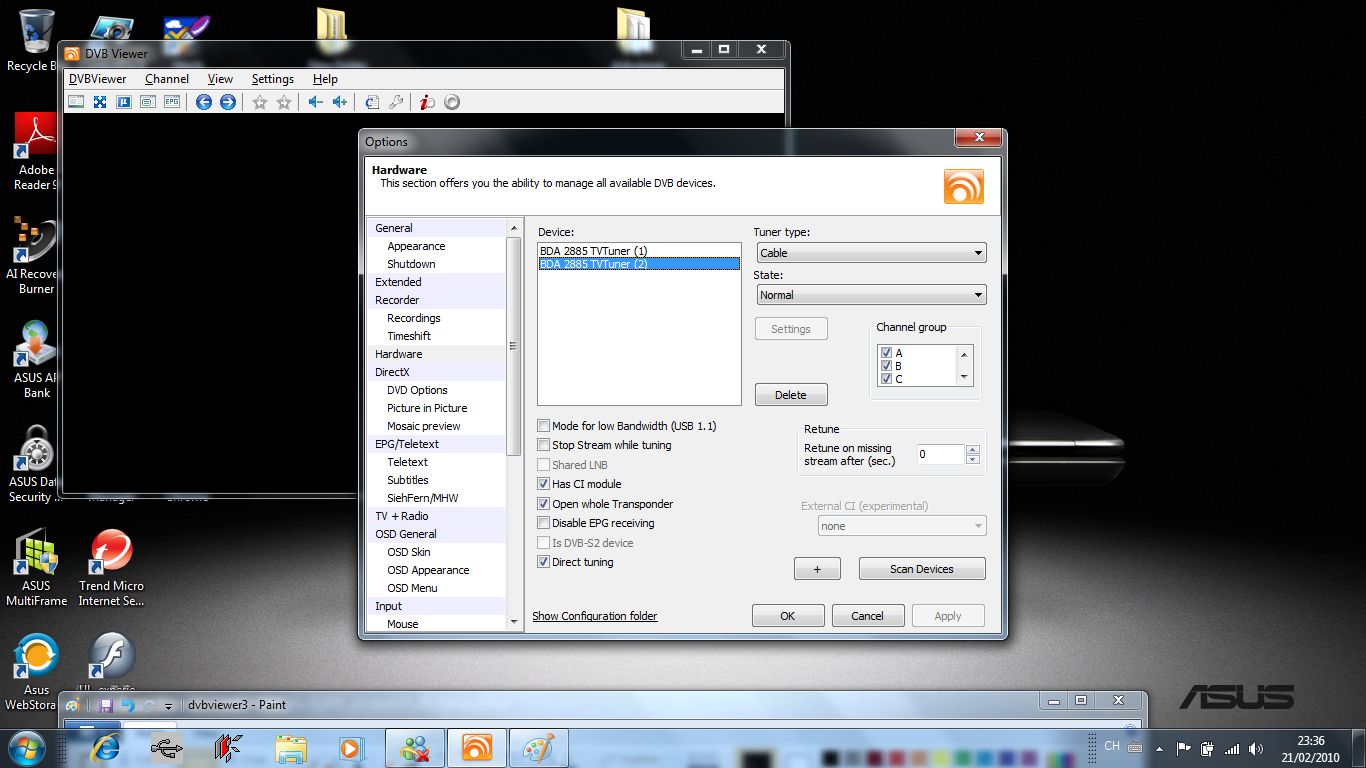Click the options tree vertical scrollbar
This screenshot has width=1366, height=768.
click(x=515, y=346)
